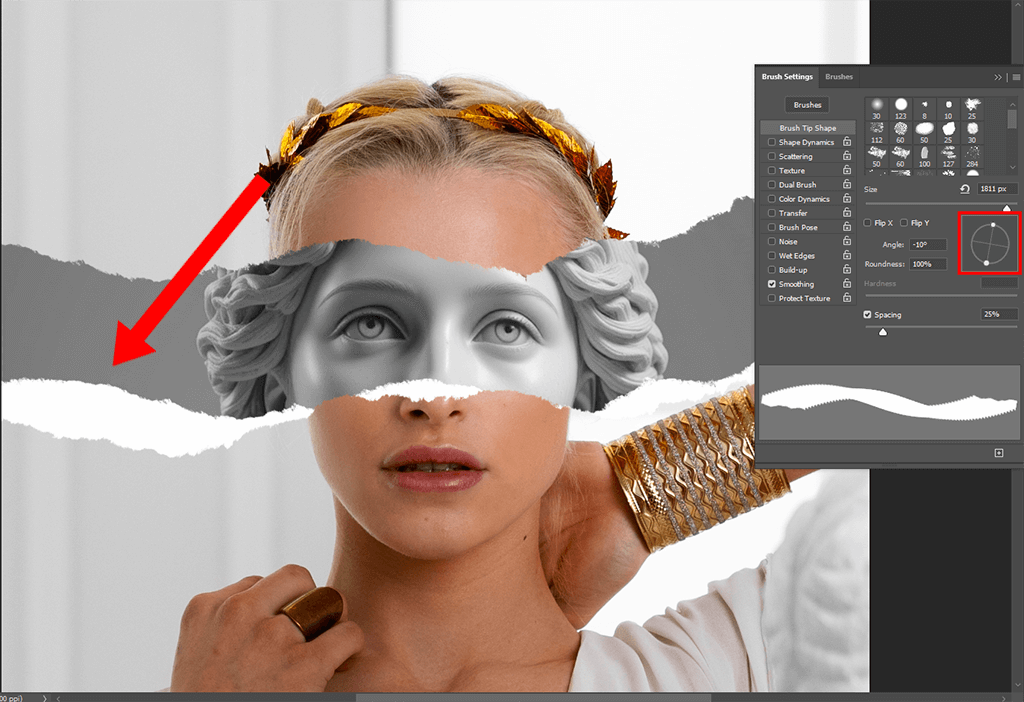Toggle the lock icon for Color Dynamics
This screenshot has width=1024, height=702.
pyautogui.click(x=847, y=199)
